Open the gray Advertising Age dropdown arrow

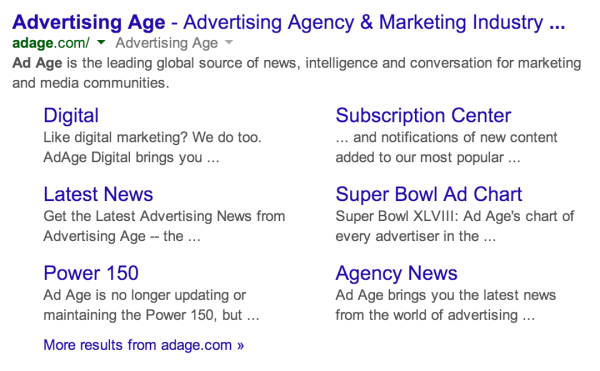228,42
